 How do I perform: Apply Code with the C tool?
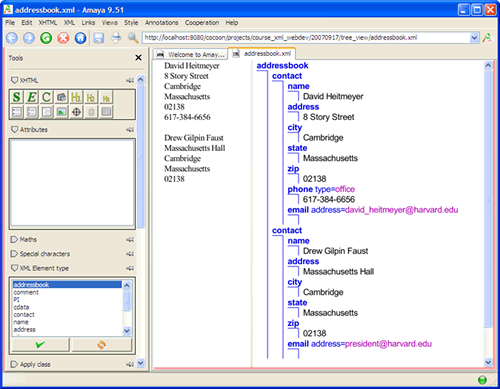tap(46, 97)
